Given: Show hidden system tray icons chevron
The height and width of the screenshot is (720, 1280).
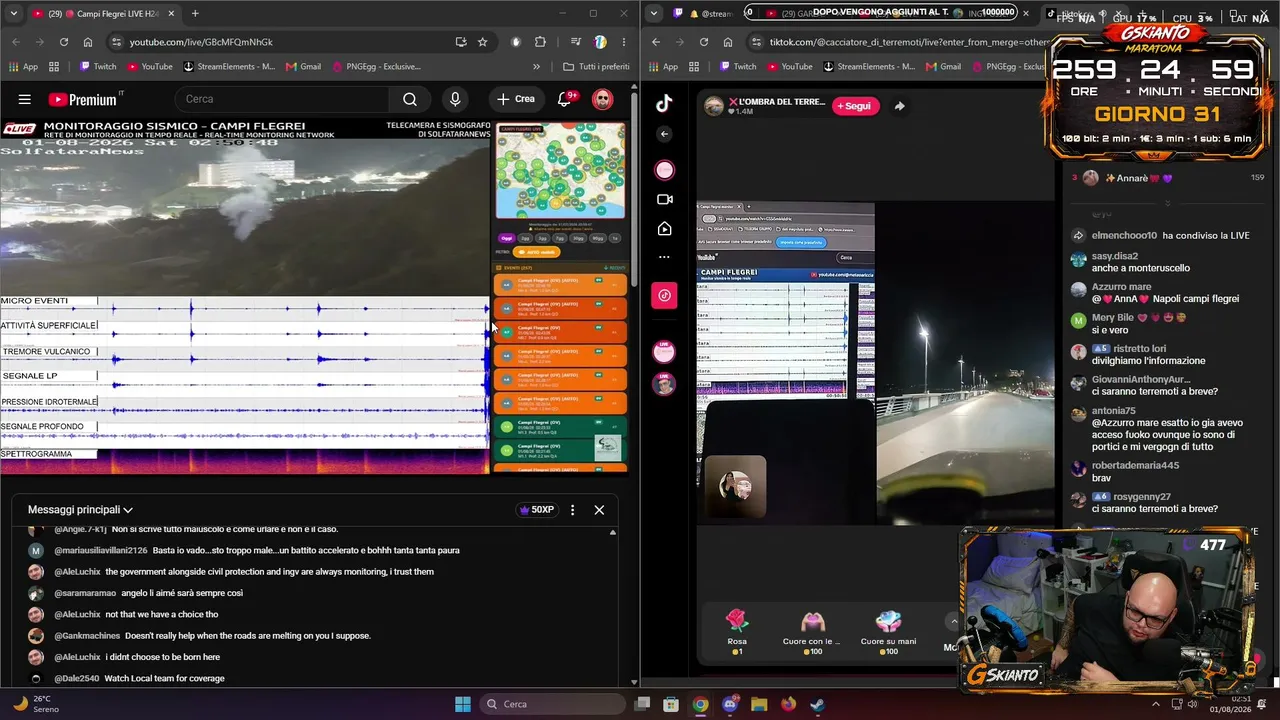Looking at the screenshot, I should [x=1156, y=704].
